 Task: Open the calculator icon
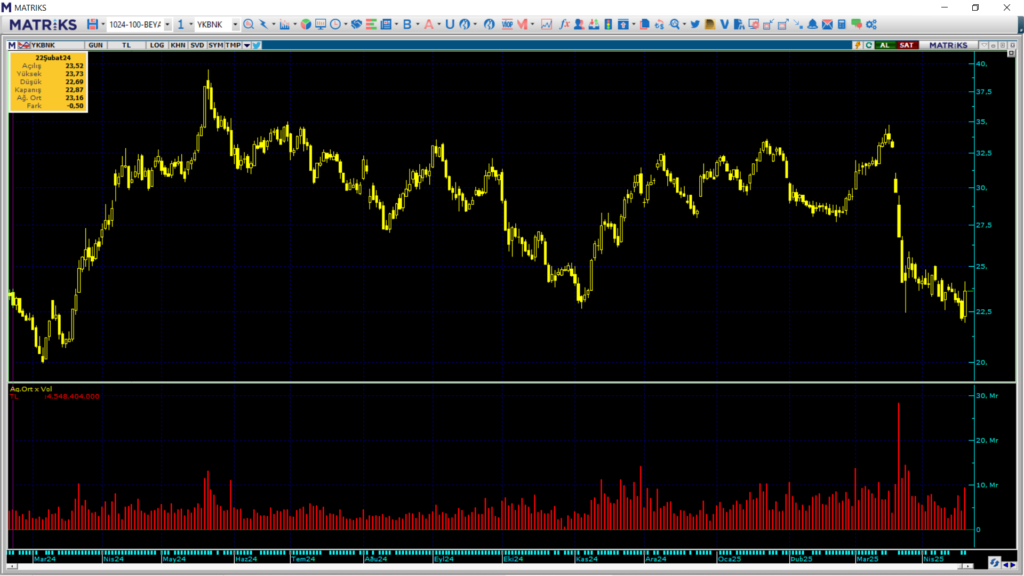(x=842, y=24)
